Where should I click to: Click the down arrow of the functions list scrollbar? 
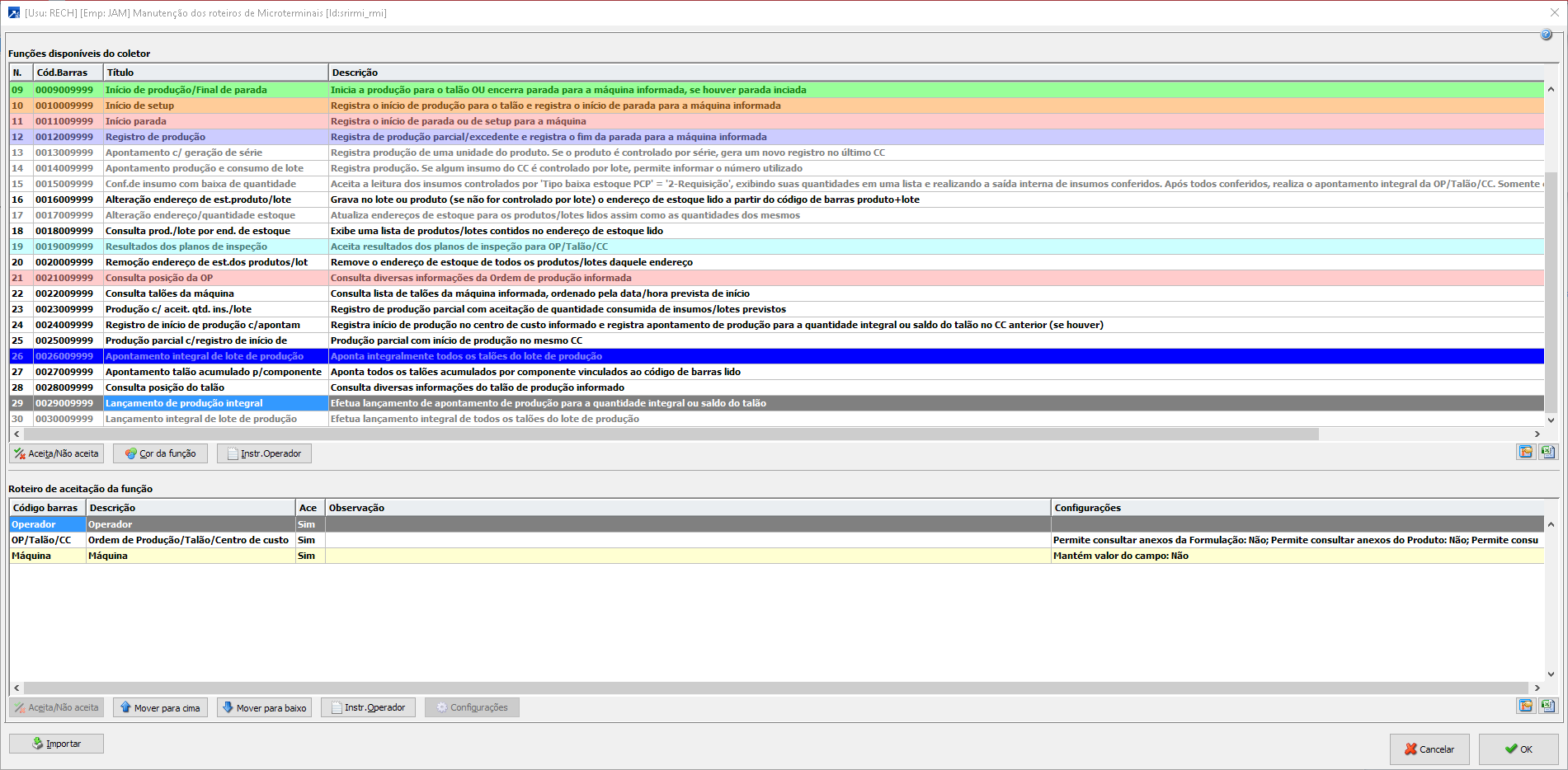(x=1551, y=420)
